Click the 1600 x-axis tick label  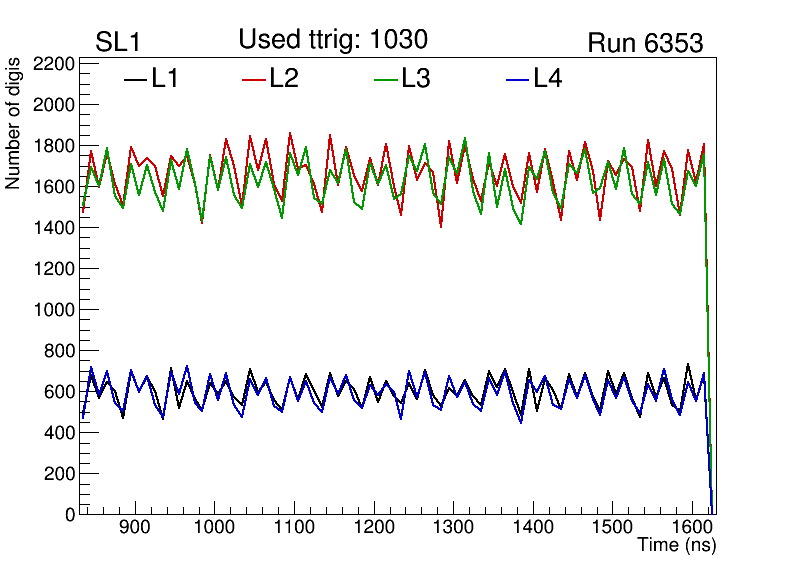click(x=691, y=528)
